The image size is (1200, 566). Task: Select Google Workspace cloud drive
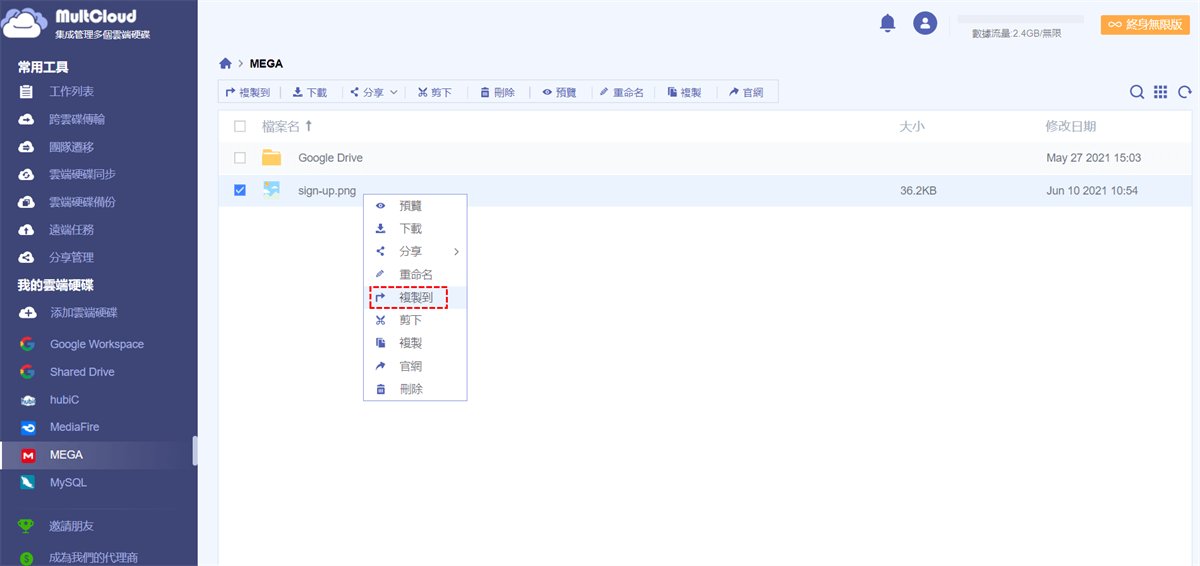click(x=96, y=344)
